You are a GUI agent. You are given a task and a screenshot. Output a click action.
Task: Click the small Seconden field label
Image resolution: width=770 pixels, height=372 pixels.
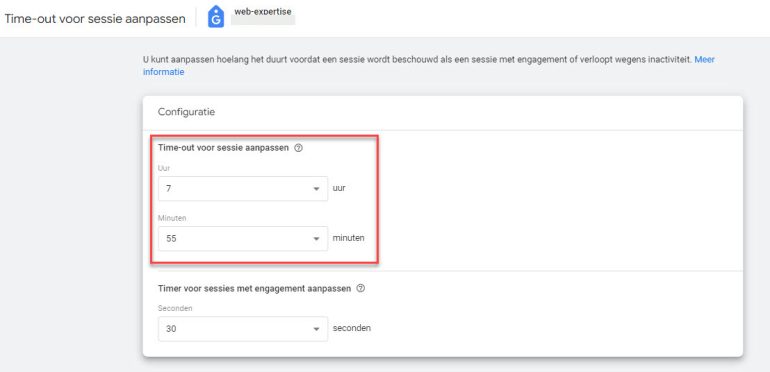175,308
